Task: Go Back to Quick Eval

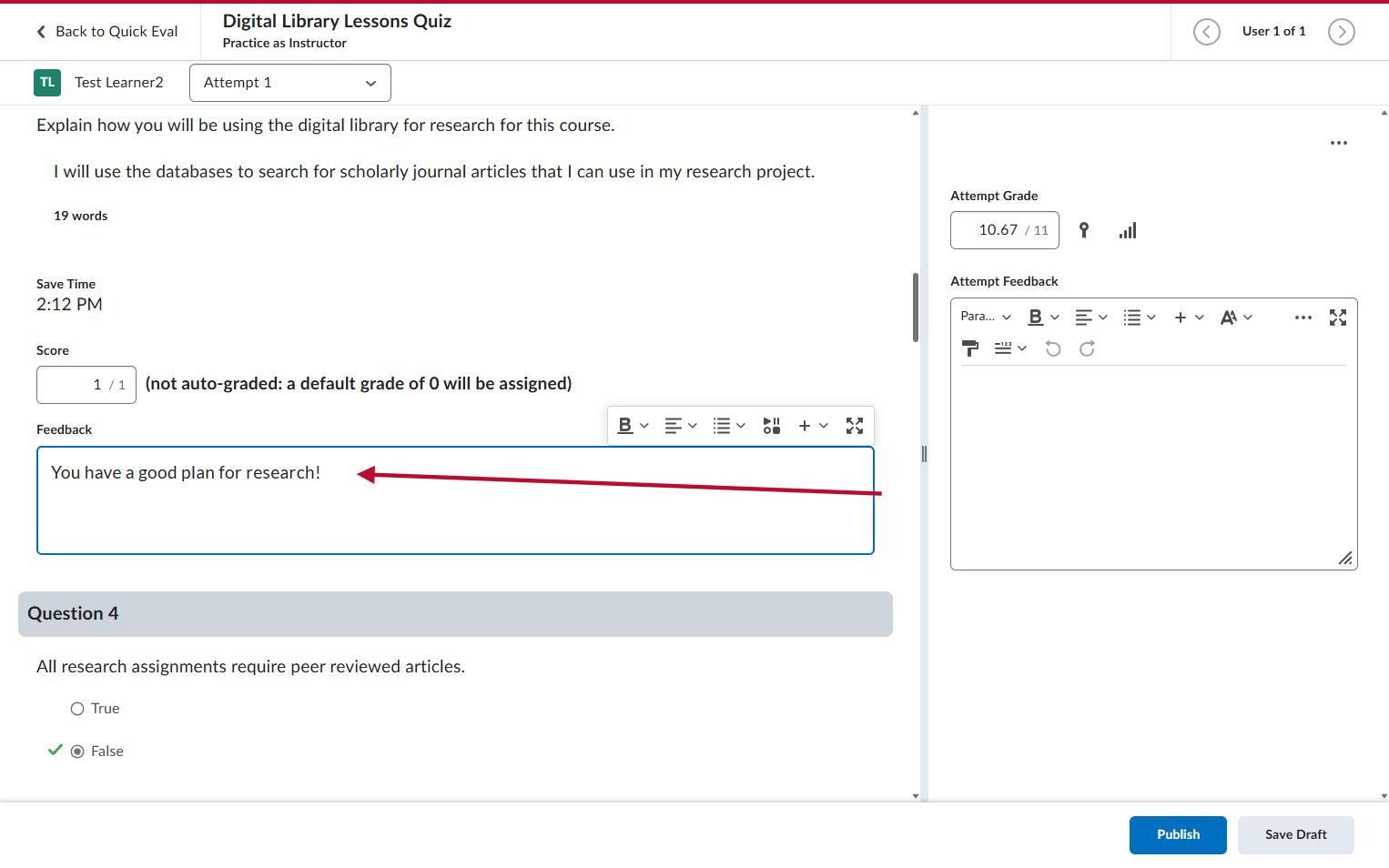Action: [107, 32]
